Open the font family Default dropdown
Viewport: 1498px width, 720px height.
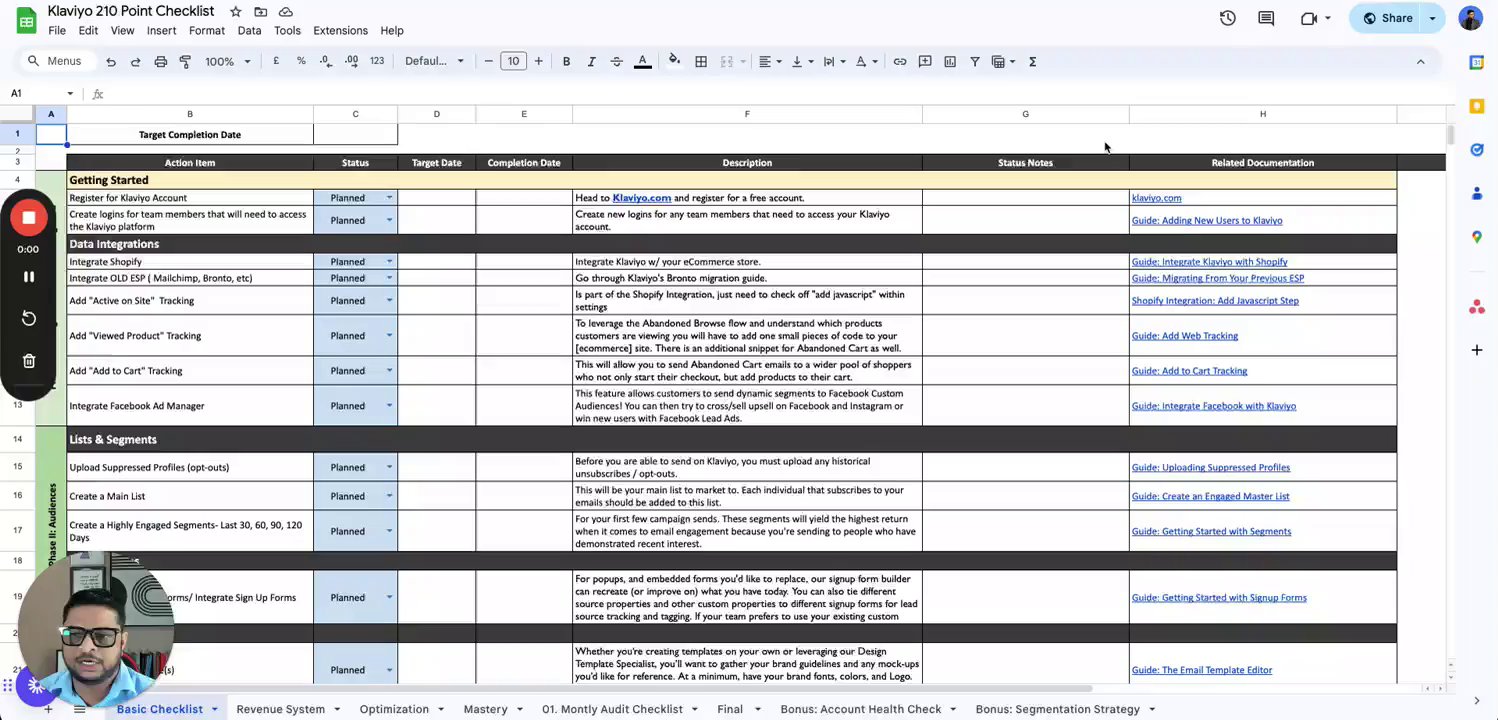pos(434,61)
